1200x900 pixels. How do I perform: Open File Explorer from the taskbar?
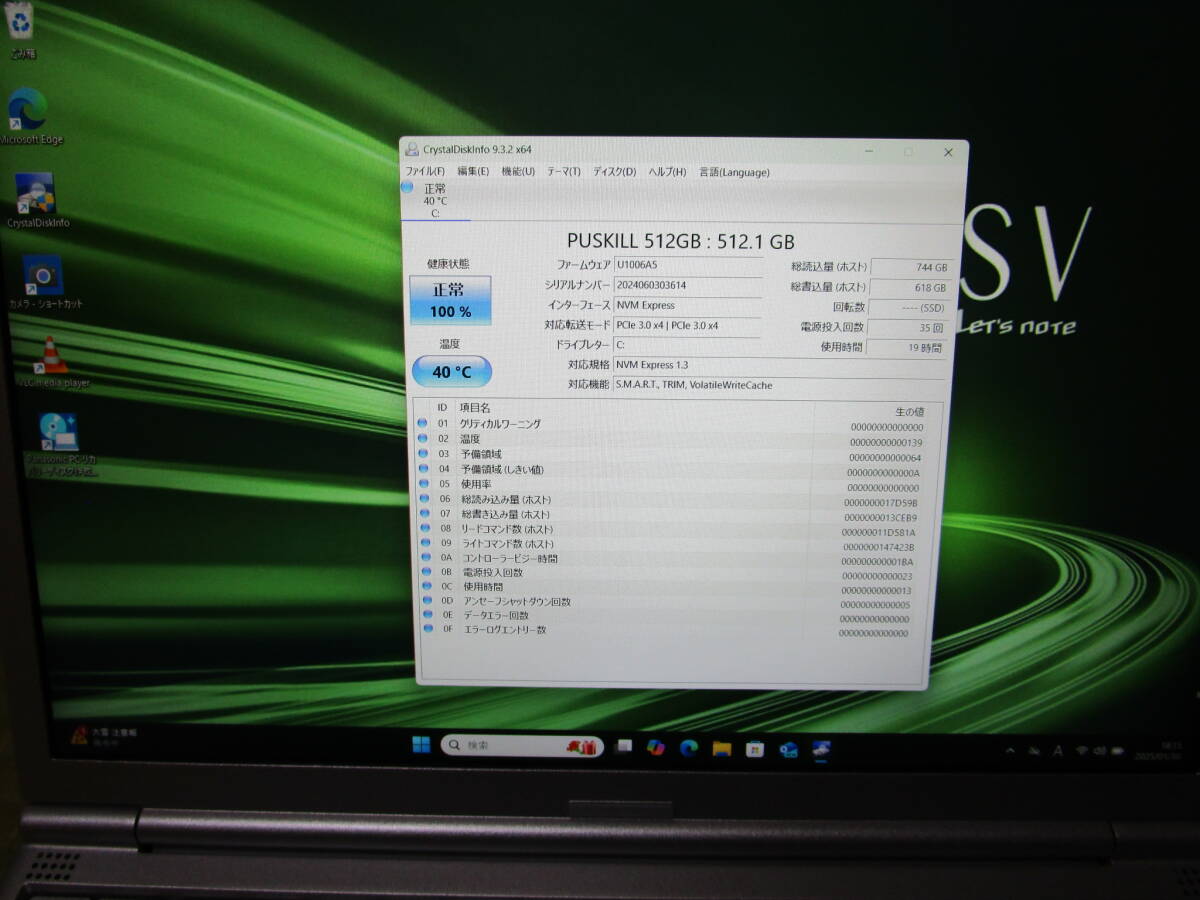coord(721,748)
